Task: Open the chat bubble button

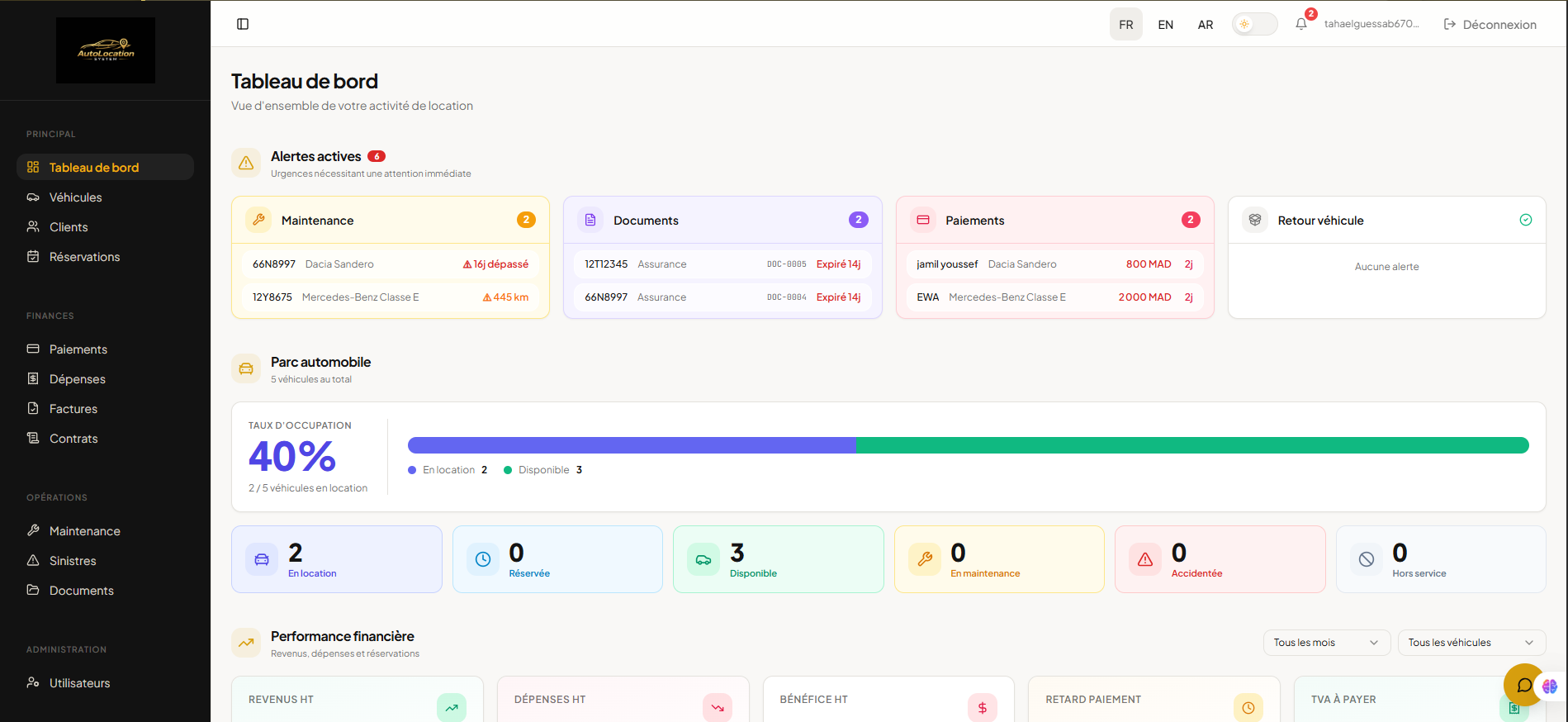Action: [x=1524, y=685]
